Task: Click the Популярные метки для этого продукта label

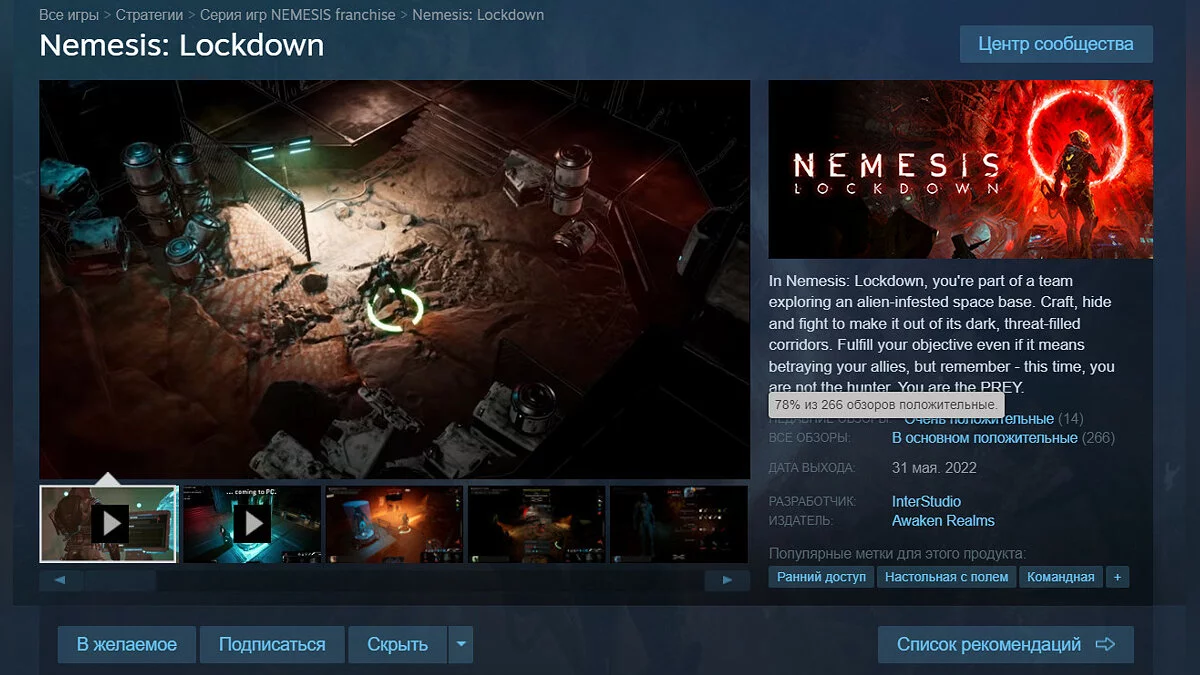Action: [898, 553]
